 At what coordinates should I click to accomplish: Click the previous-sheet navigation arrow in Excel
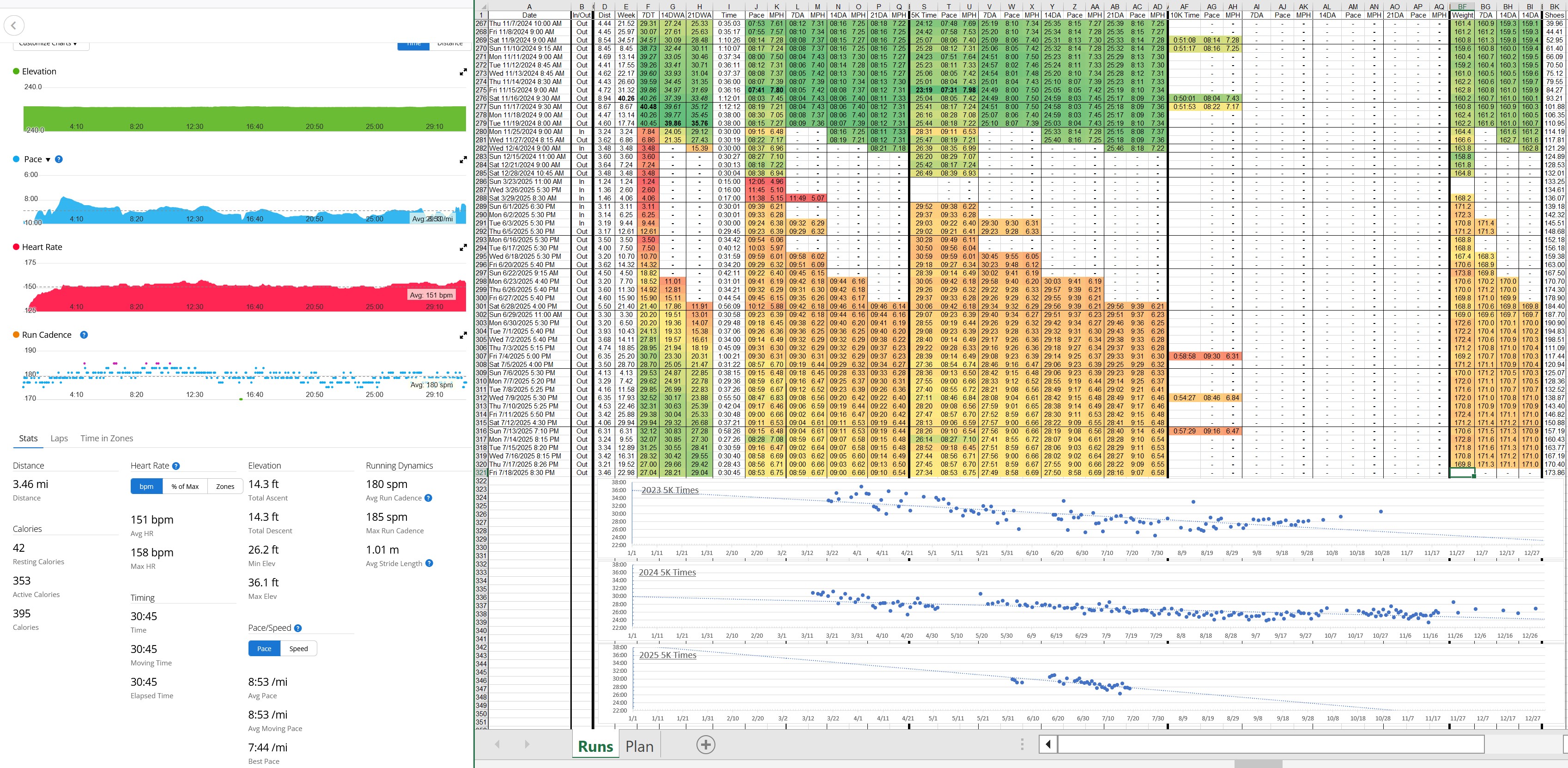[497, 744]
